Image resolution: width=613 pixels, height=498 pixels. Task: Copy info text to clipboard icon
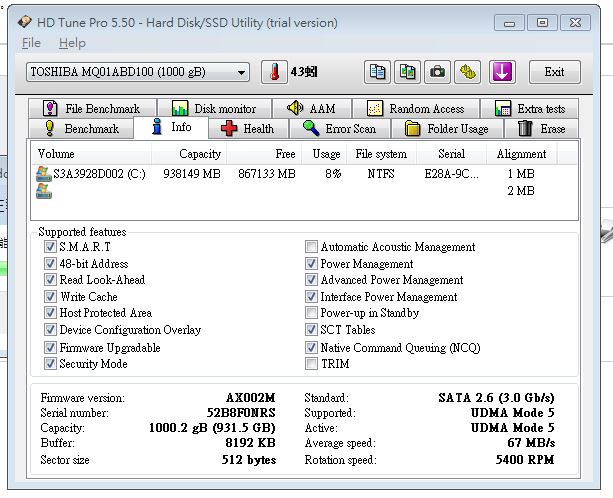(x=377, y=72)
